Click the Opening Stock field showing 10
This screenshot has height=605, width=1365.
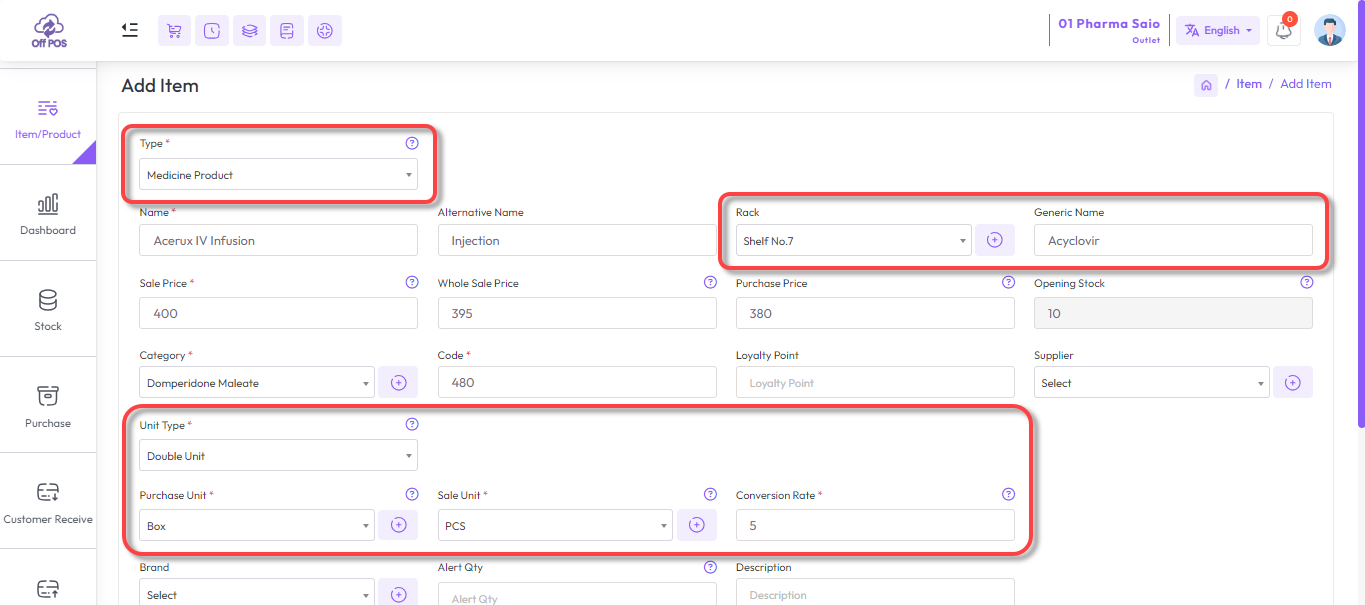click(1173, 313)
